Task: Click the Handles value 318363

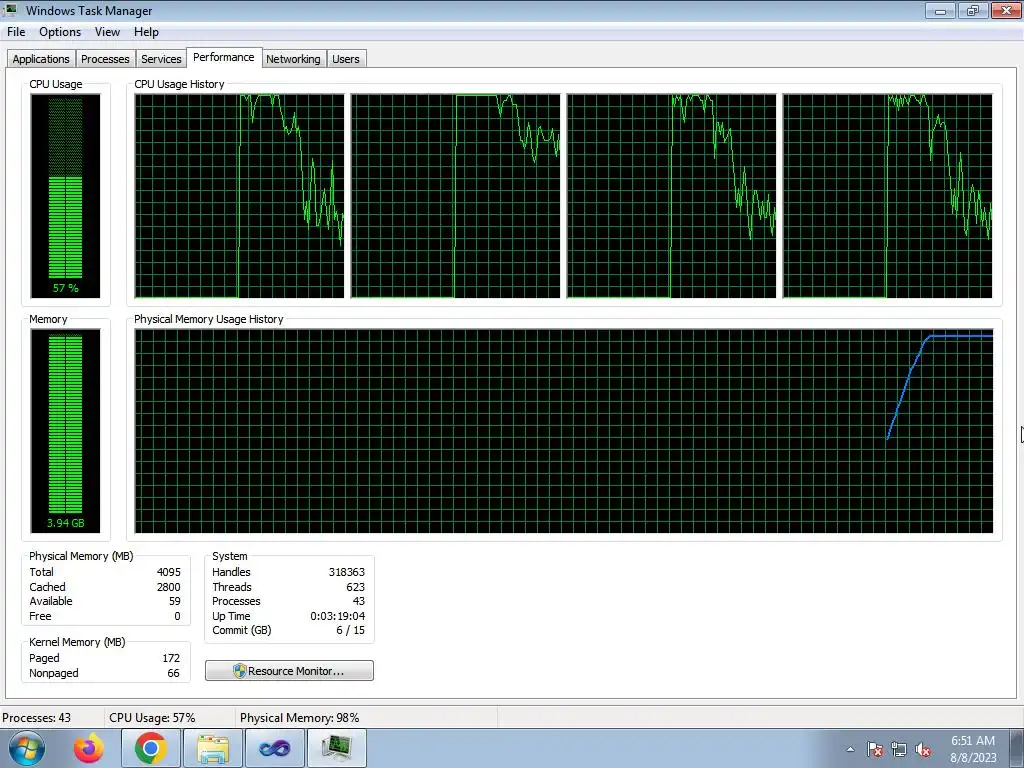Action: (347, 572)
